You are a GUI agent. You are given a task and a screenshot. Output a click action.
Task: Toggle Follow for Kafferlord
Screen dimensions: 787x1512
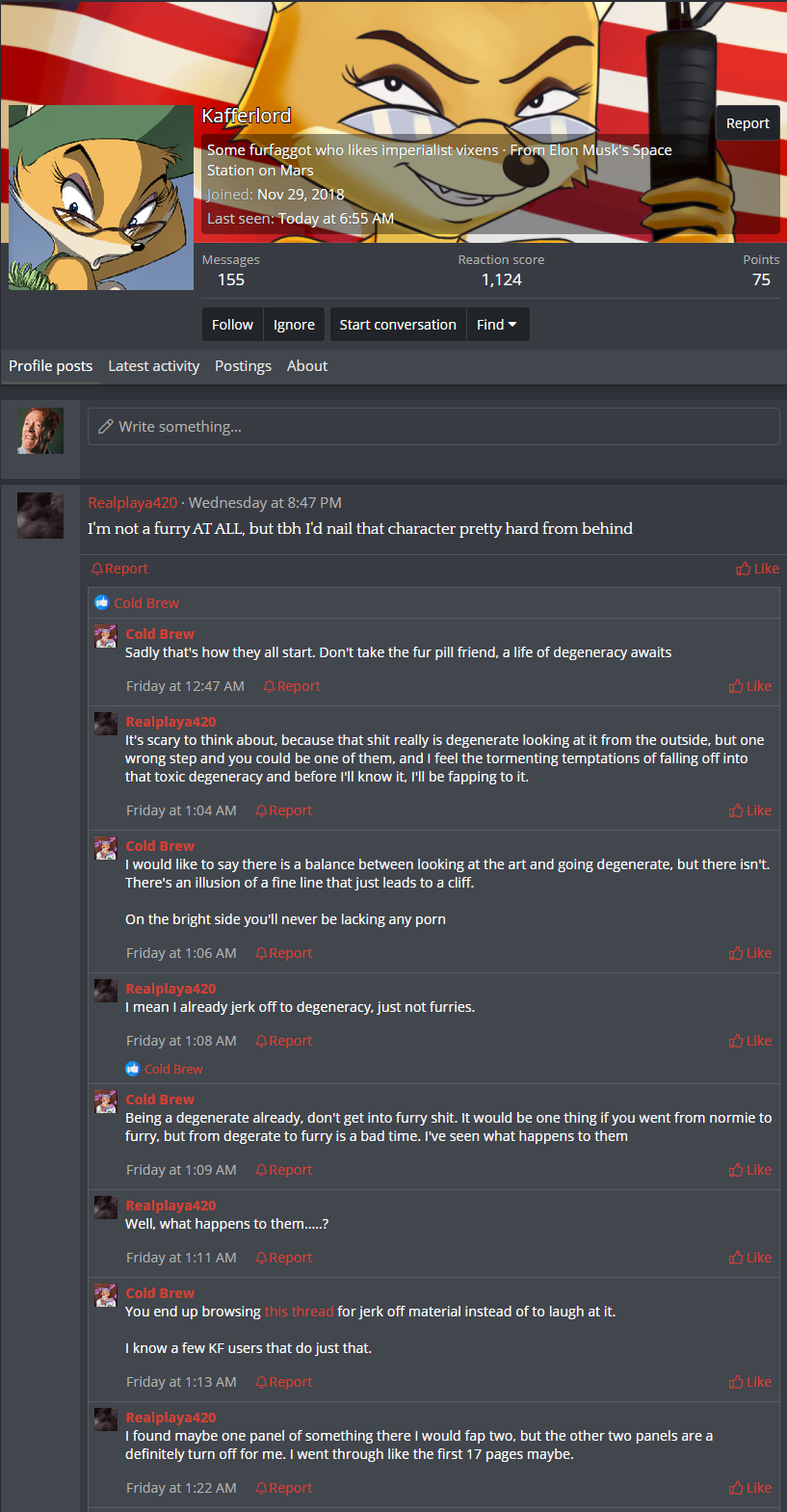(232, 325)
